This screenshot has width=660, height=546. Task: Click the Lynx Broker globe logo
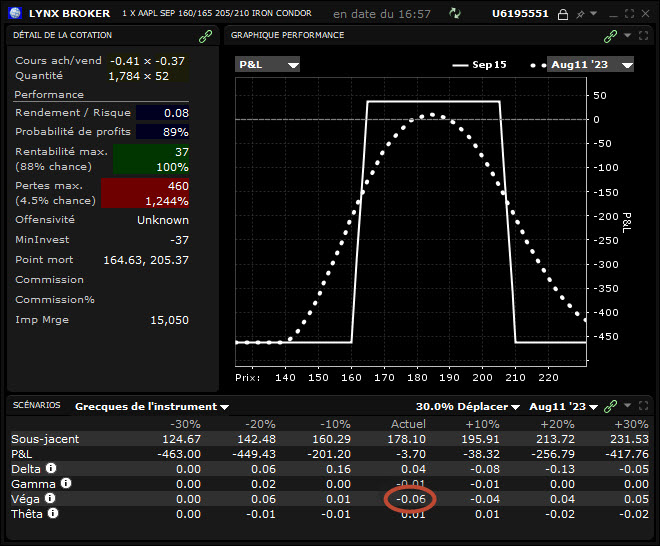pos(15,13)
